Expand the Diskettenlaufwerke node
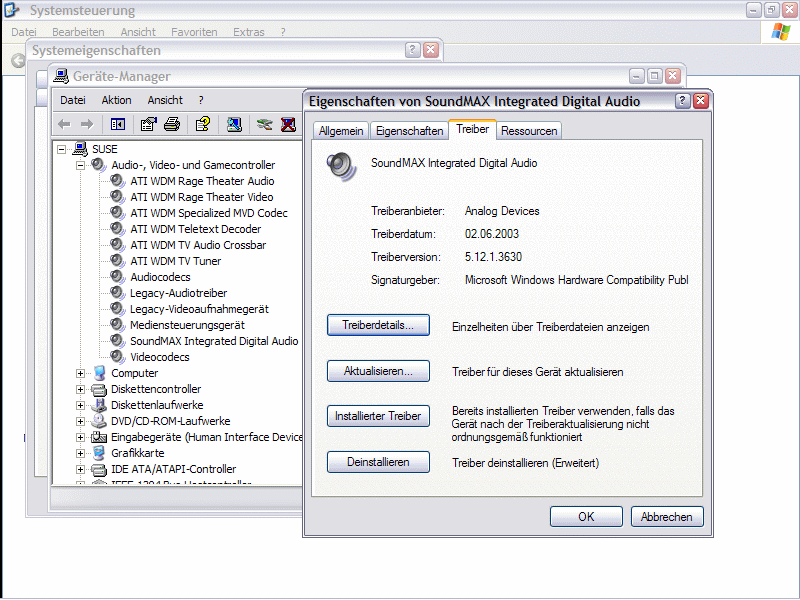The width and height of the screenshot is (800, 600). click(x=80, y=405)
